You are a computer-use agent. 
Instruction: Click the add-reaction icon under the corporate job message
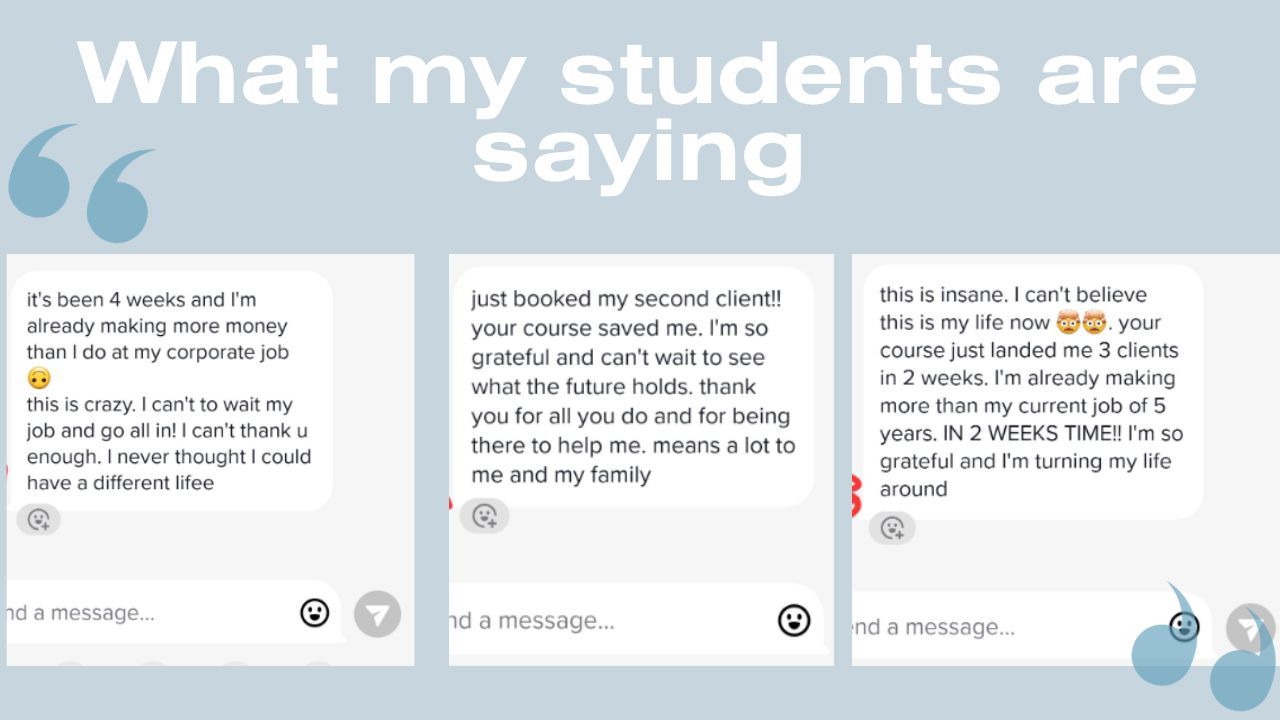point(39,519)
